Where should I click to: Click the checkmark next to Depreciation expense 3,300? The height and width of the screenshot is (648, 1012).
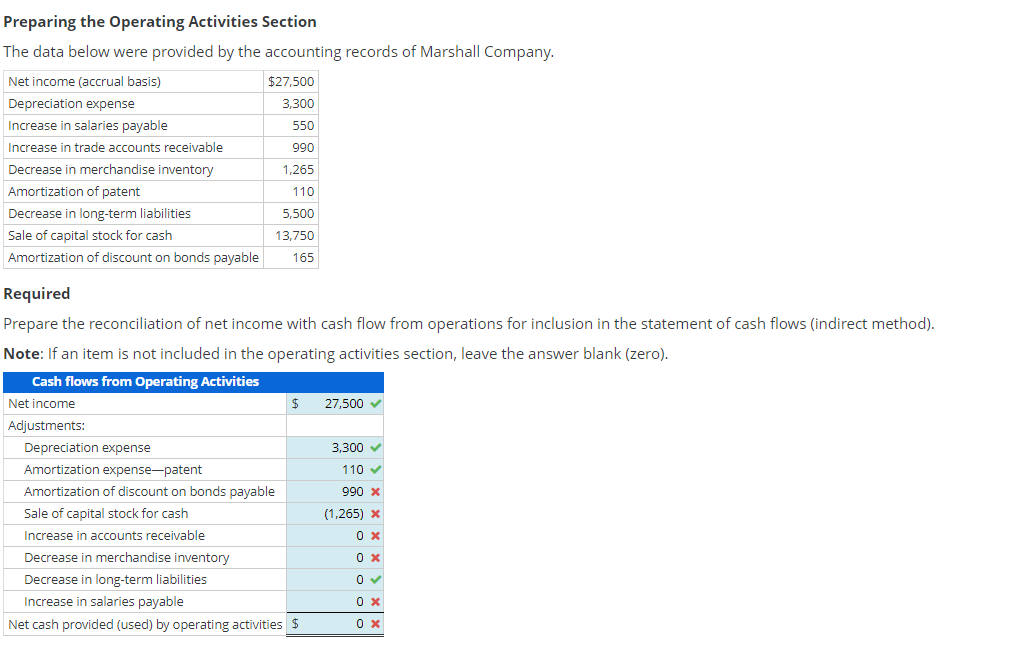click(x=374, y=447)
